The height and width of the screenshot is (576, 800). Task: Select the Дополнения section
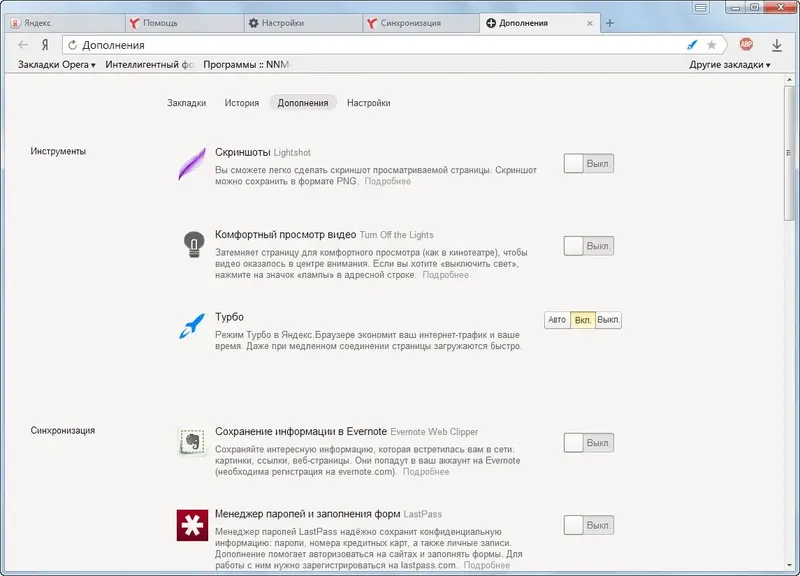point(303,103)
